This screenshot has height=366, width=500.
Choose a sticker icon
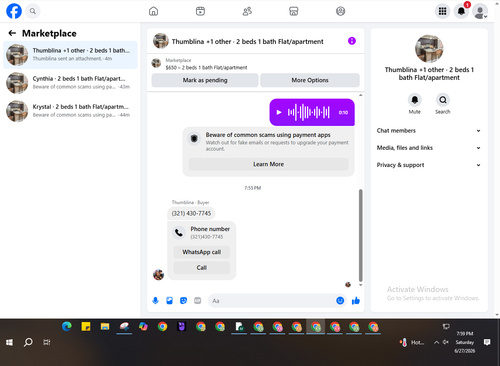tap(183, 301)
